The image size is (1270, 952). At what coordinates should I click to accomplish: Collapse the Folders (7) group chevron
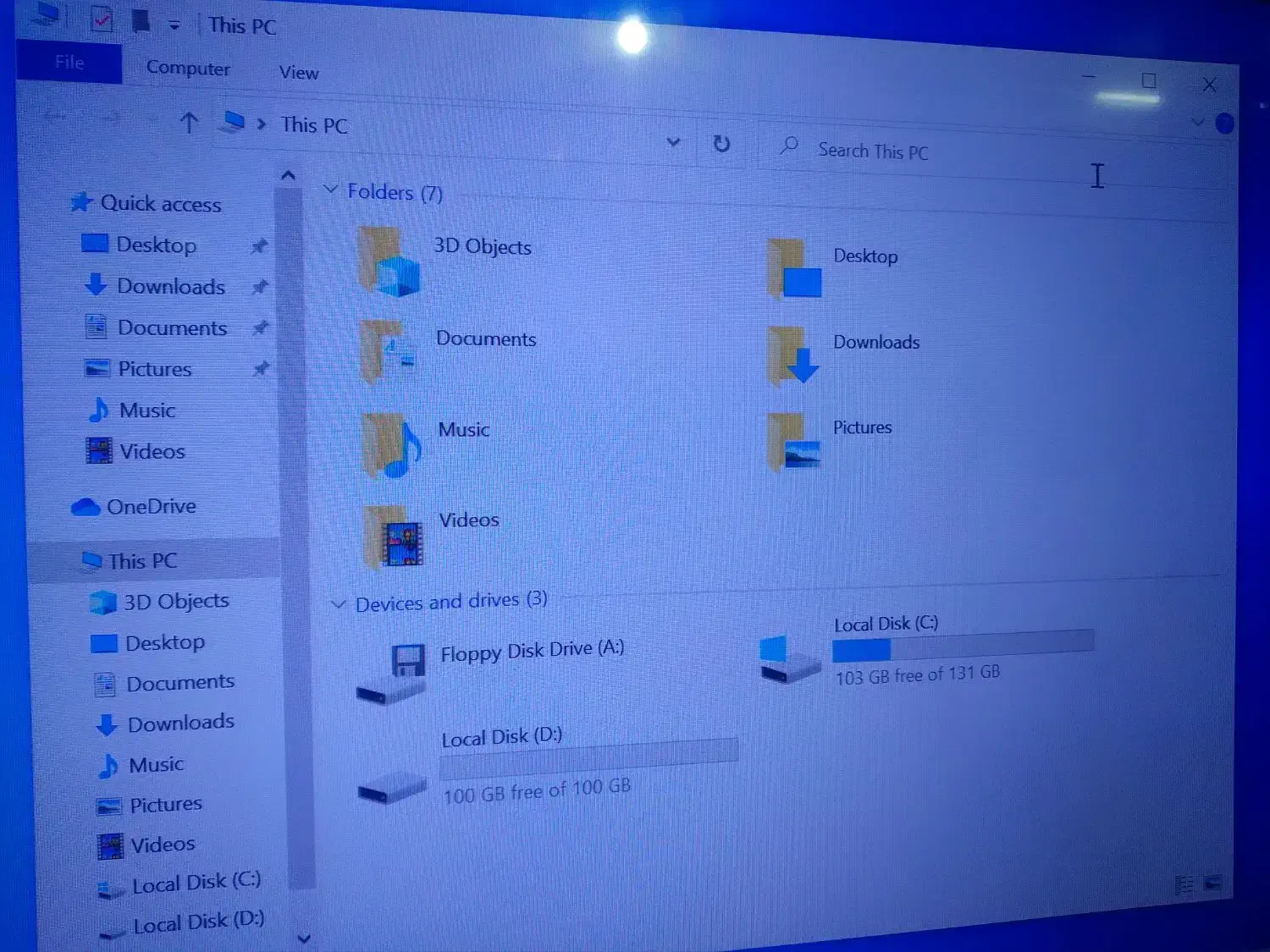click(x=331, y=189)
